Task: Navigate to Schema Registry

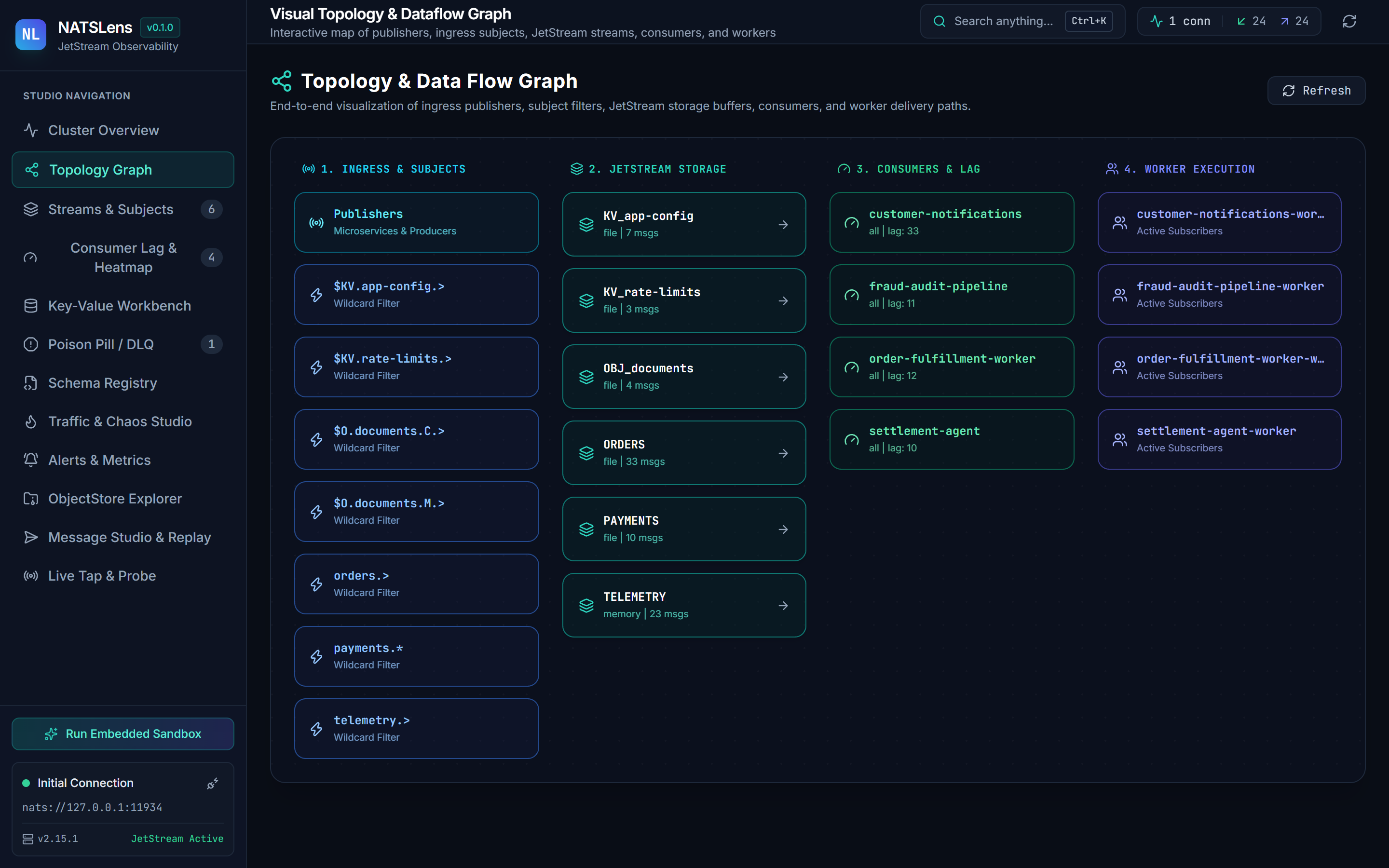Action: [x=123, y=383]
